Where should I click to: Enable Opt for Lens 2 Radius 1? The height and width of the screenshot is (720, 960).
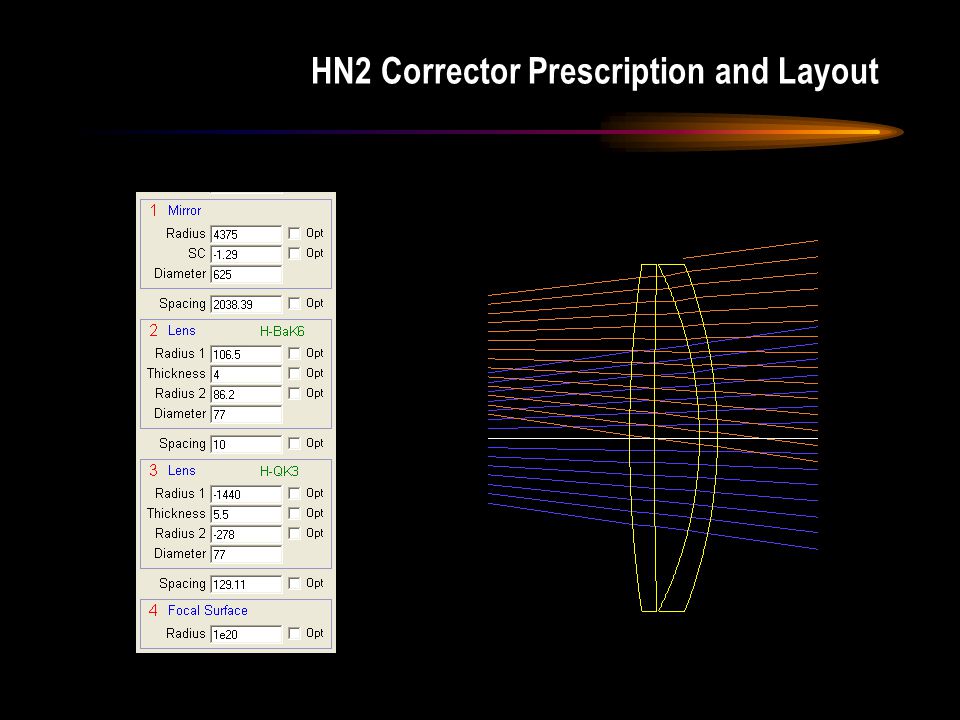[294, 353]
